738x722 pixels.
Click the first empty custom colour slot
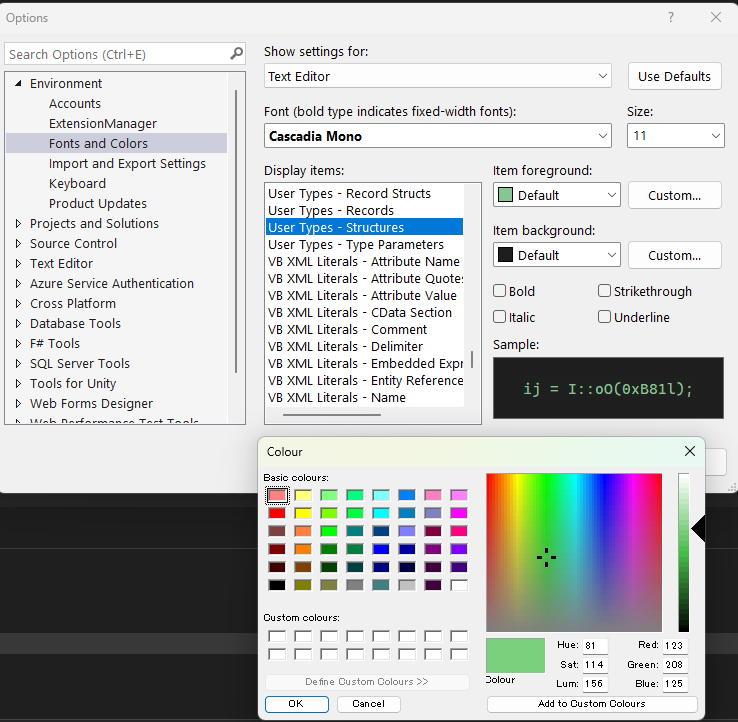[277, 636]
